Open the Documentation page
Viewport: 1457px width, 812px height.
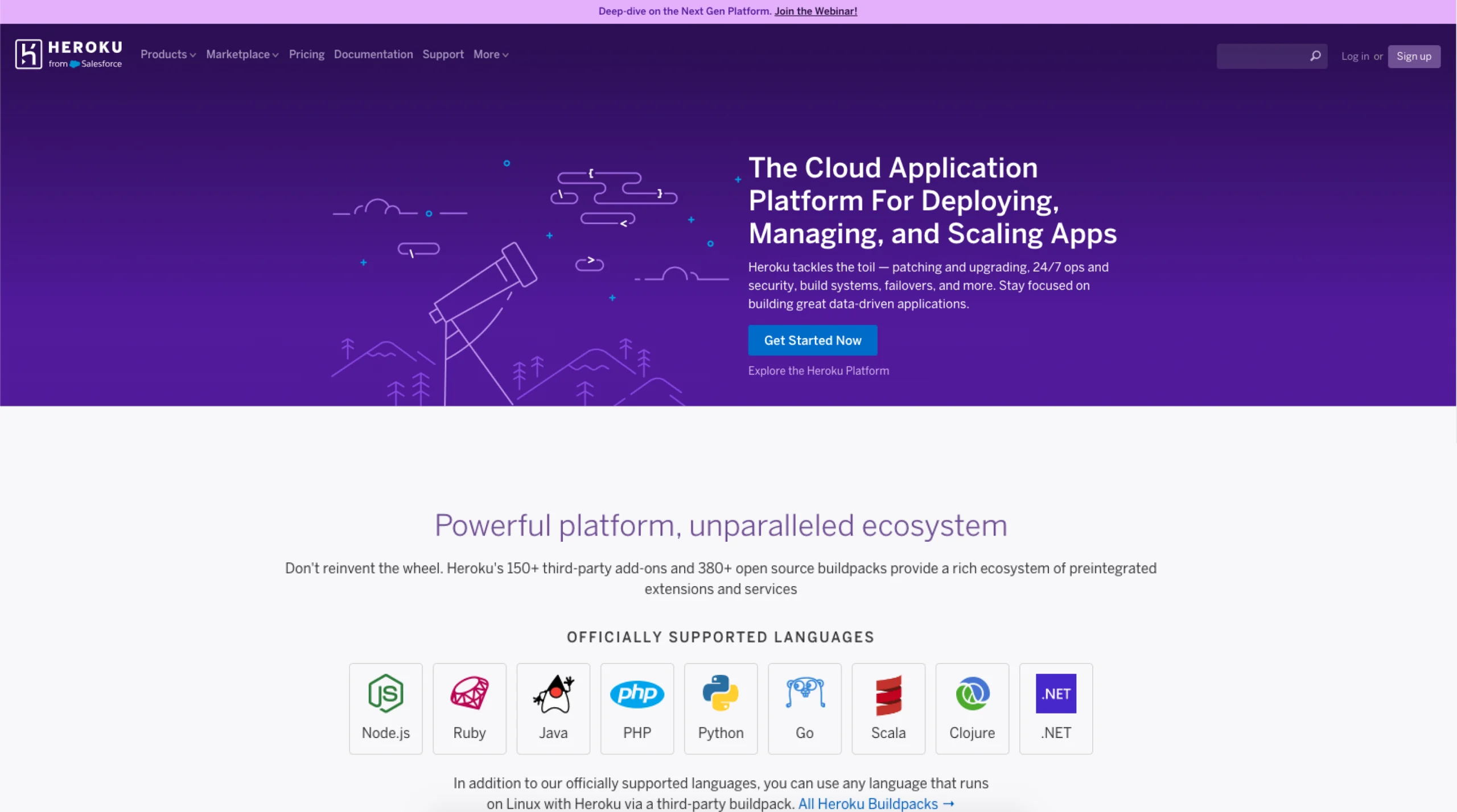[373, 54]
